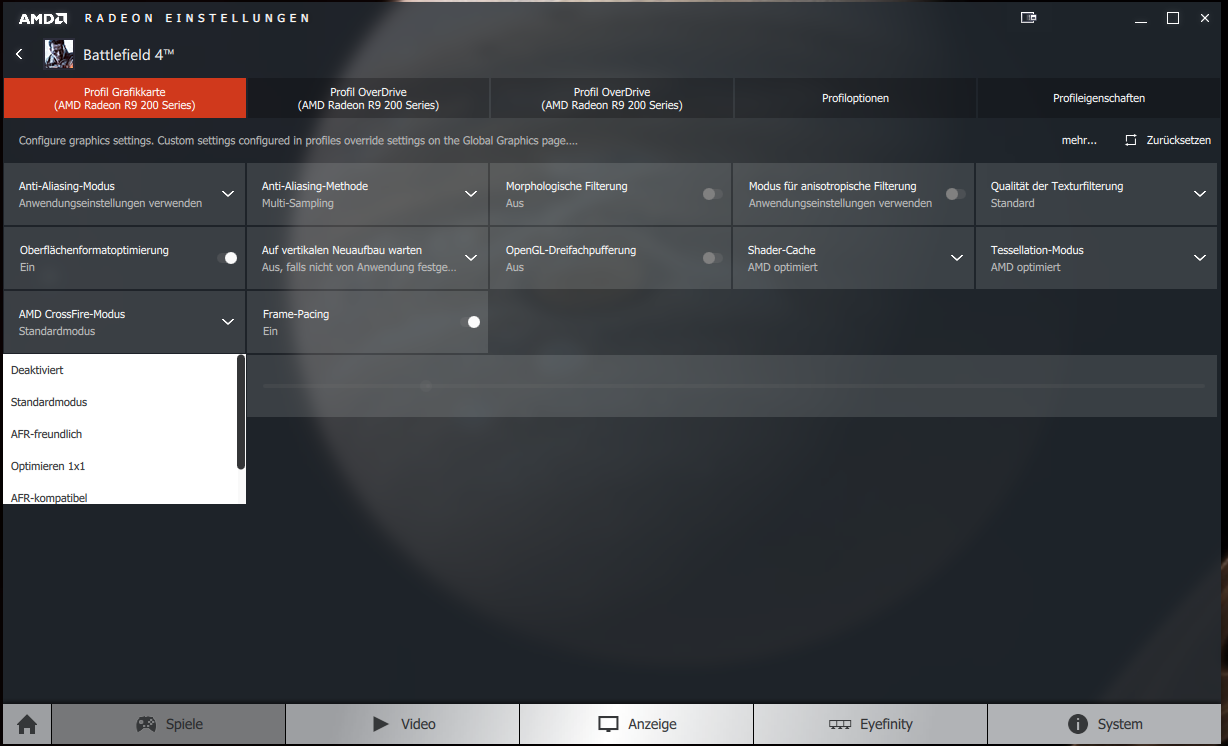Choose AFR-kompatibel option

120,496
